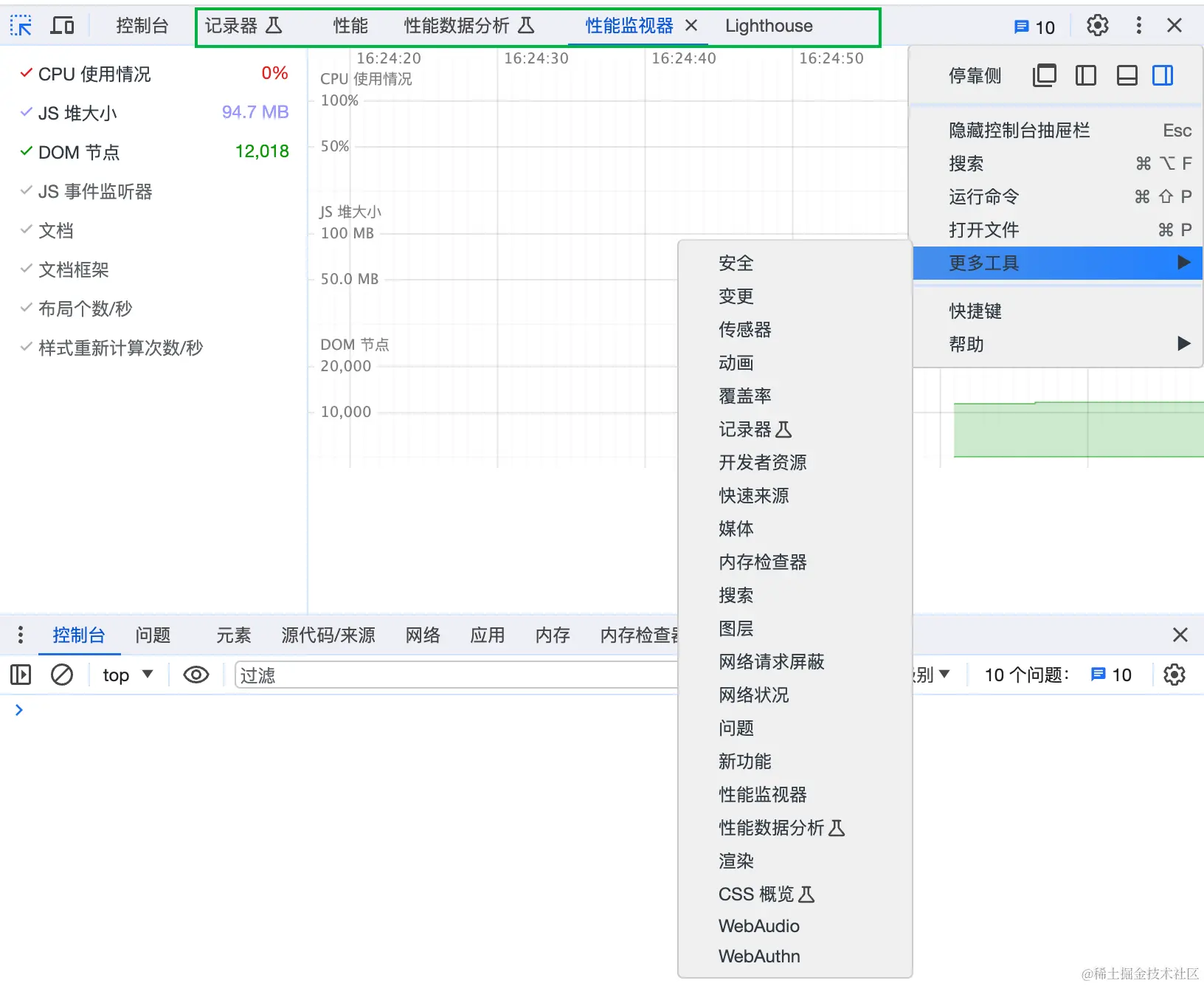This screenshot has width=1204, height=986.
Task: Select the 性能监视器 tab
Action: (629, 26)
